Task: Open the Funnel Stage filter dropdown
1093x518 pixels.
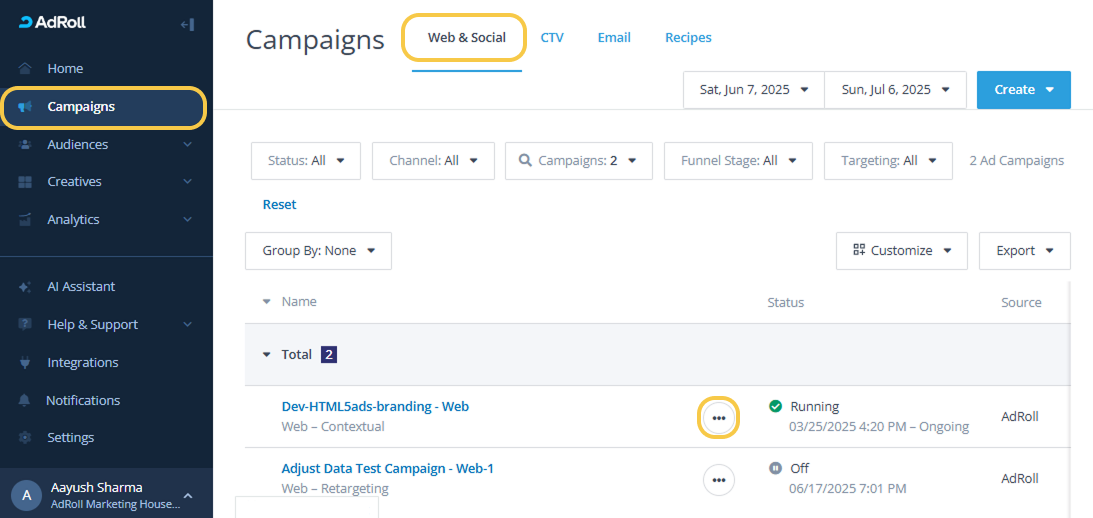Action: coord(738,160)
